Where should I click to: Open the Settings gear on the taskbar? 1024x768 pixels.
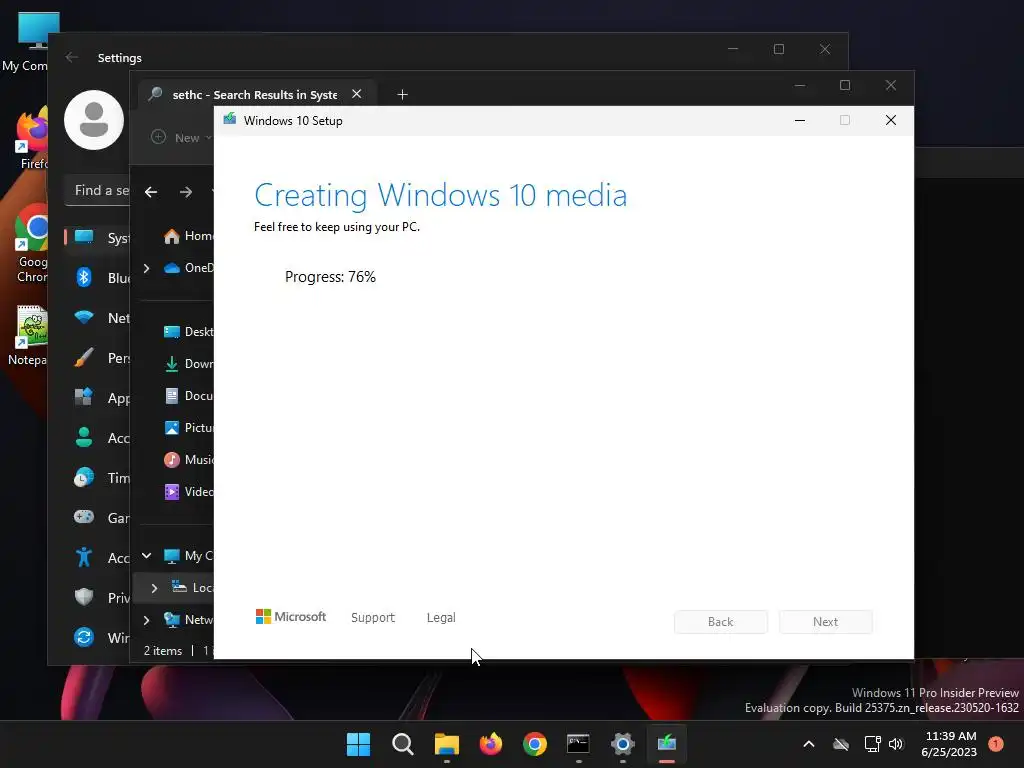[x=623, y=744]
